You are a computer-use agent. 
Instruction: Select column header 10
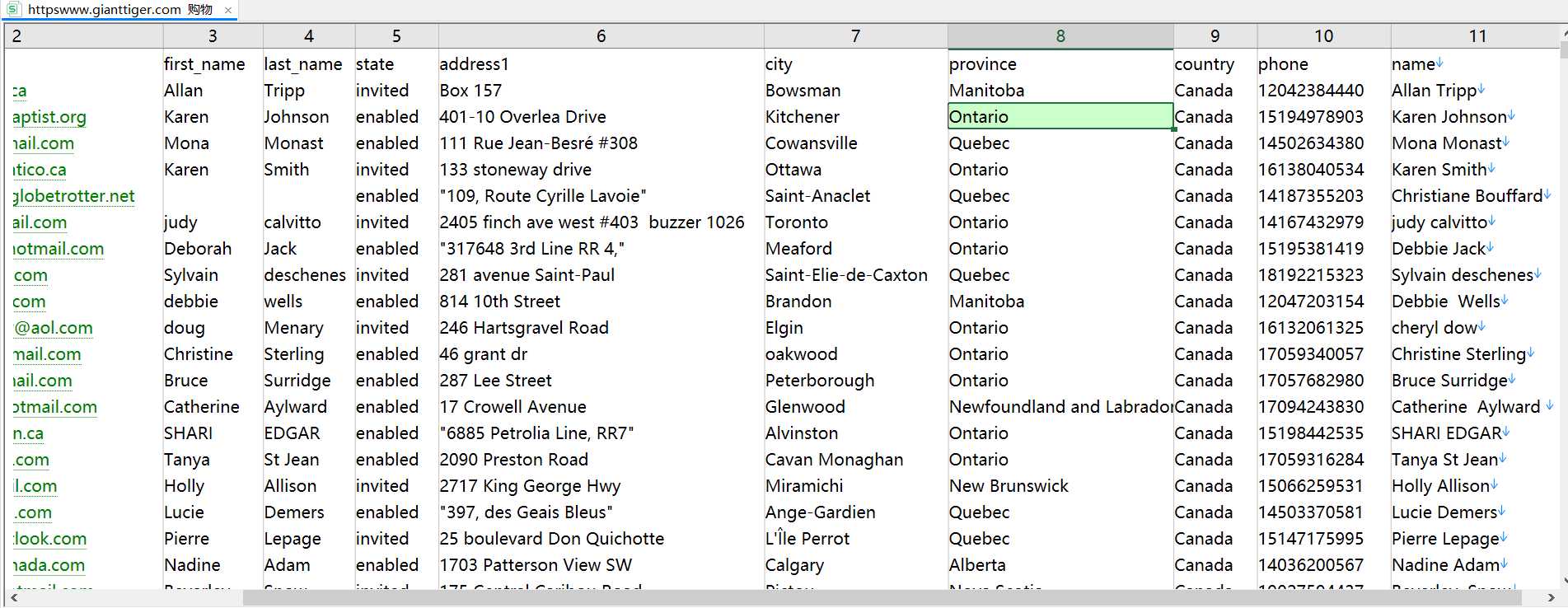(1323, 36)
